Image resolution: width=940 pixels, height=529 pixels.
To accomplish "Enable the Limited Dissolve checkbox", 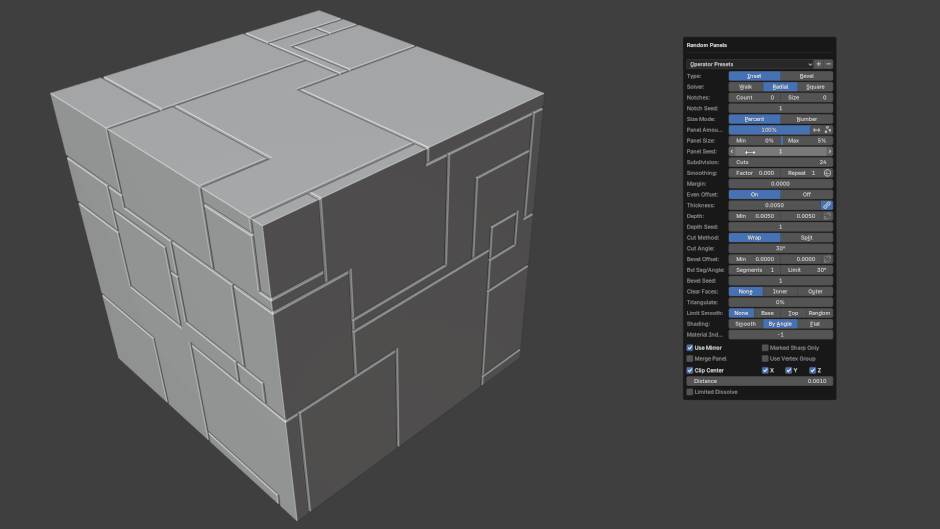I will coord(690,392).
